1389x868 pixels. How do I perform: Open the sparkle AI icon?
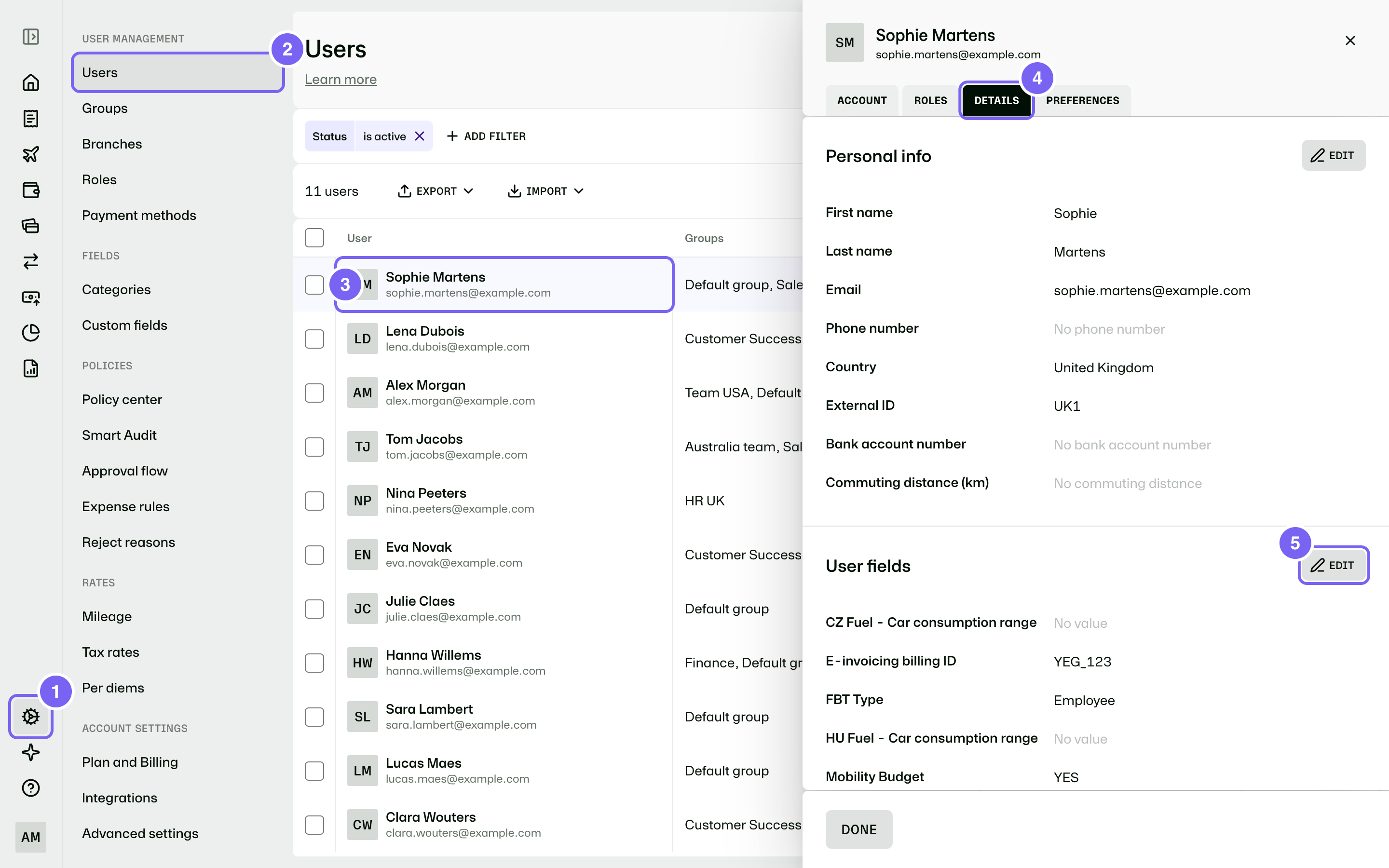point(30,752)
